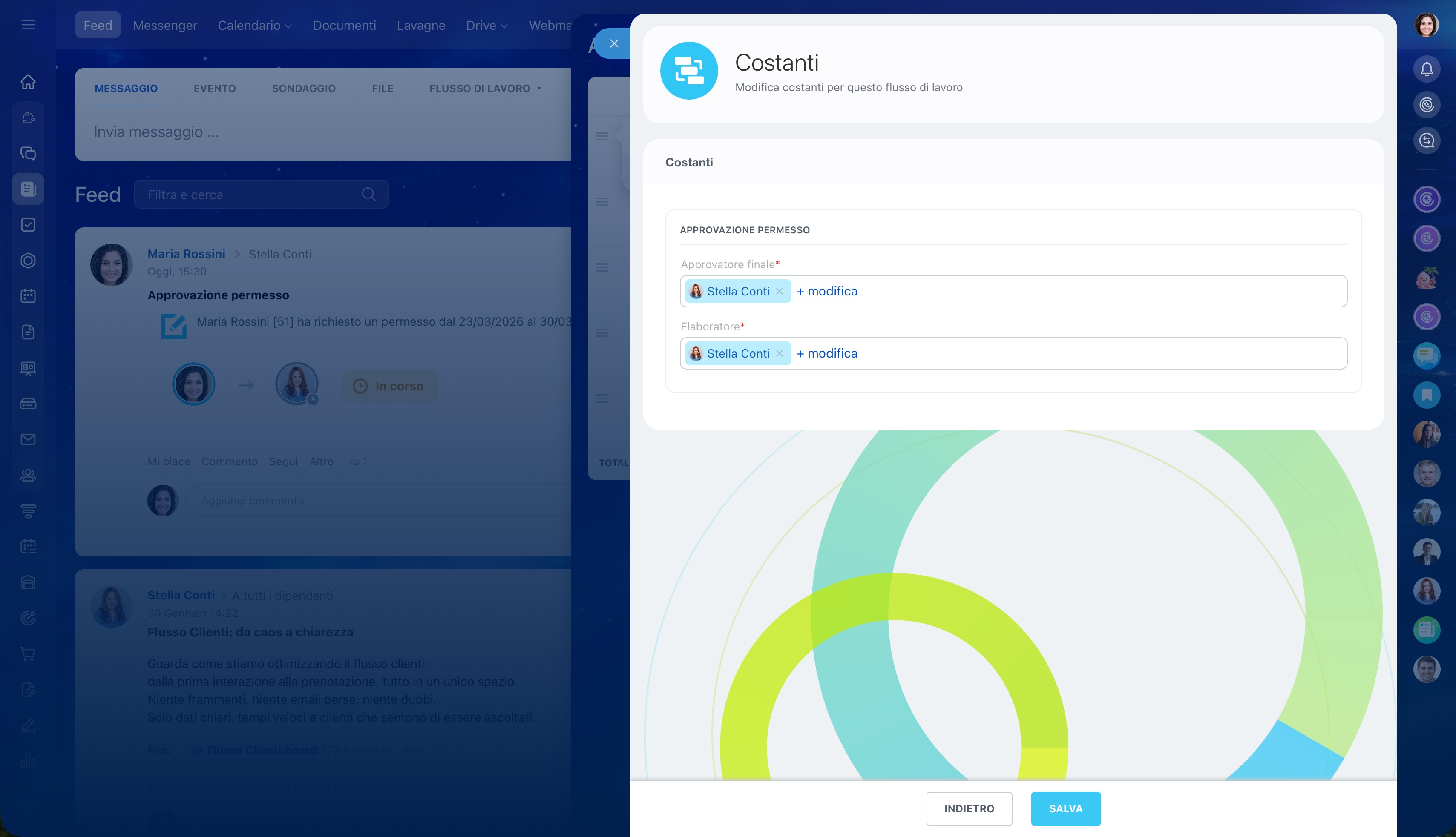
Task: Remove Stella Conti from Approvatore finale
Action: click(x=779, y=292)
